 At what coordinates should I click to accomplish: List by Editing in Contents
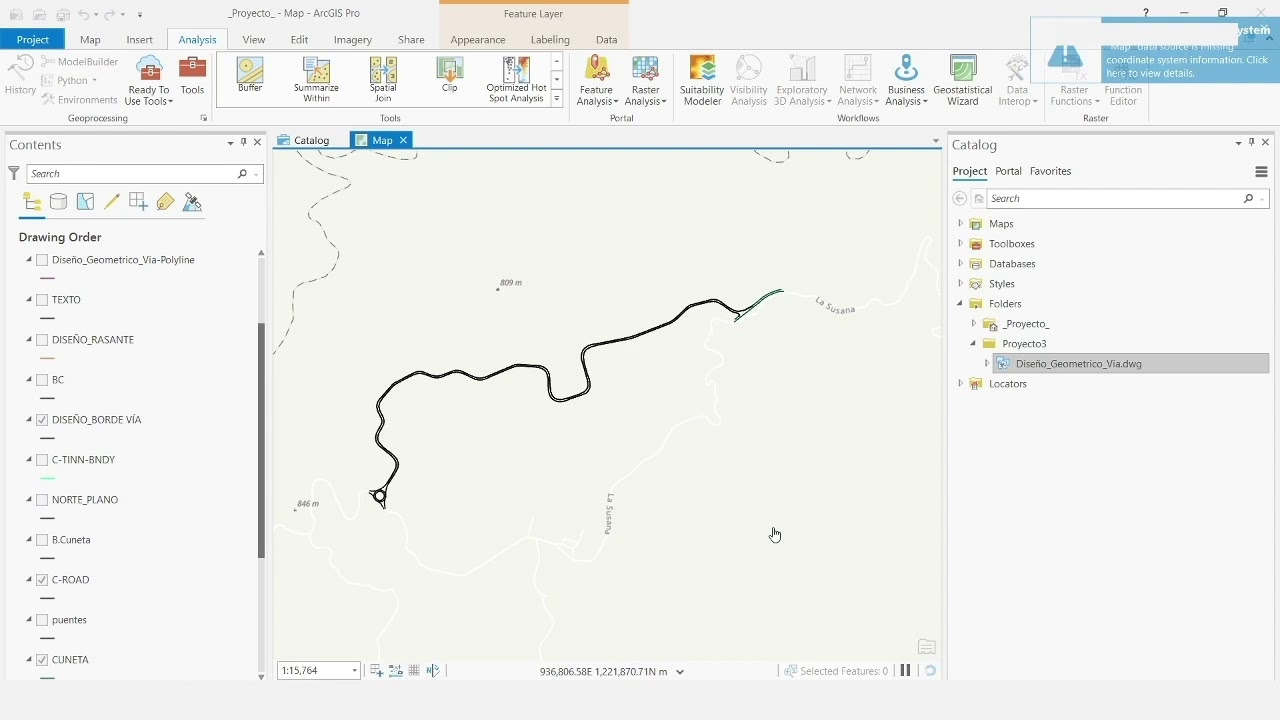(x=112, y=202)
